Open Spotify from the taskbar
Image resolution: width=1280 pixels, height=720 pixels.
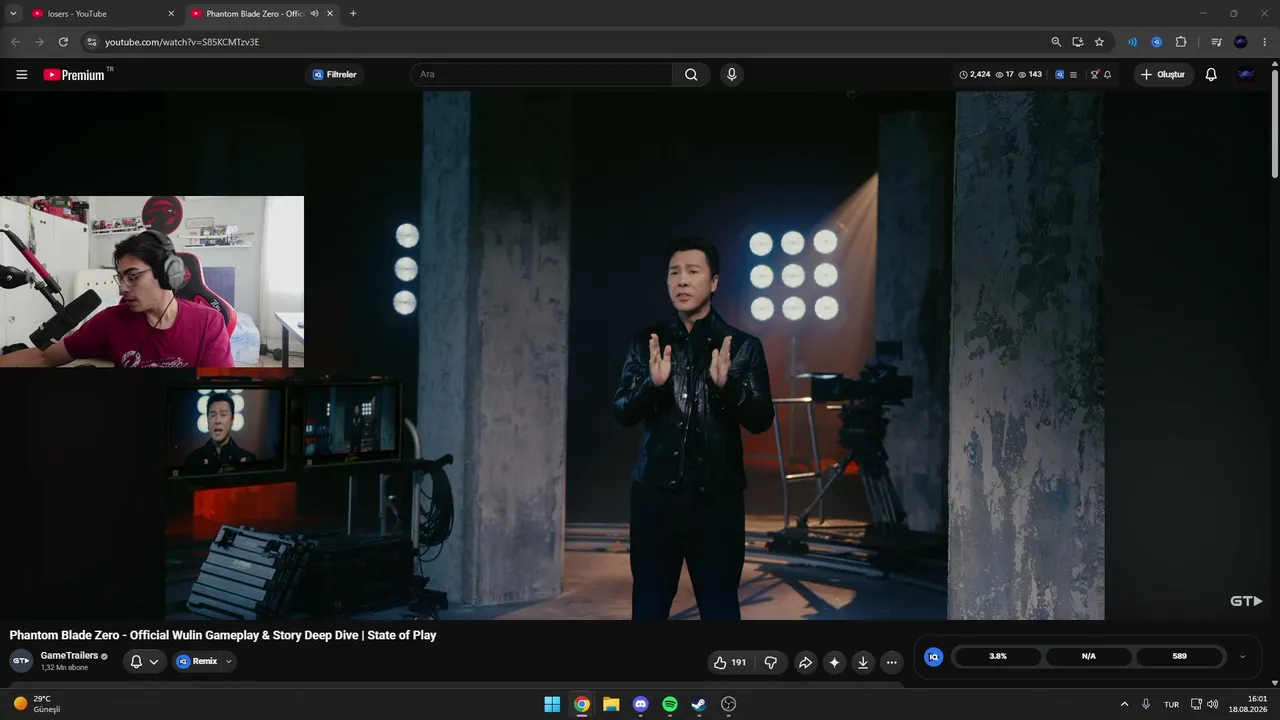pyautogui.click(x=670, y=704)
